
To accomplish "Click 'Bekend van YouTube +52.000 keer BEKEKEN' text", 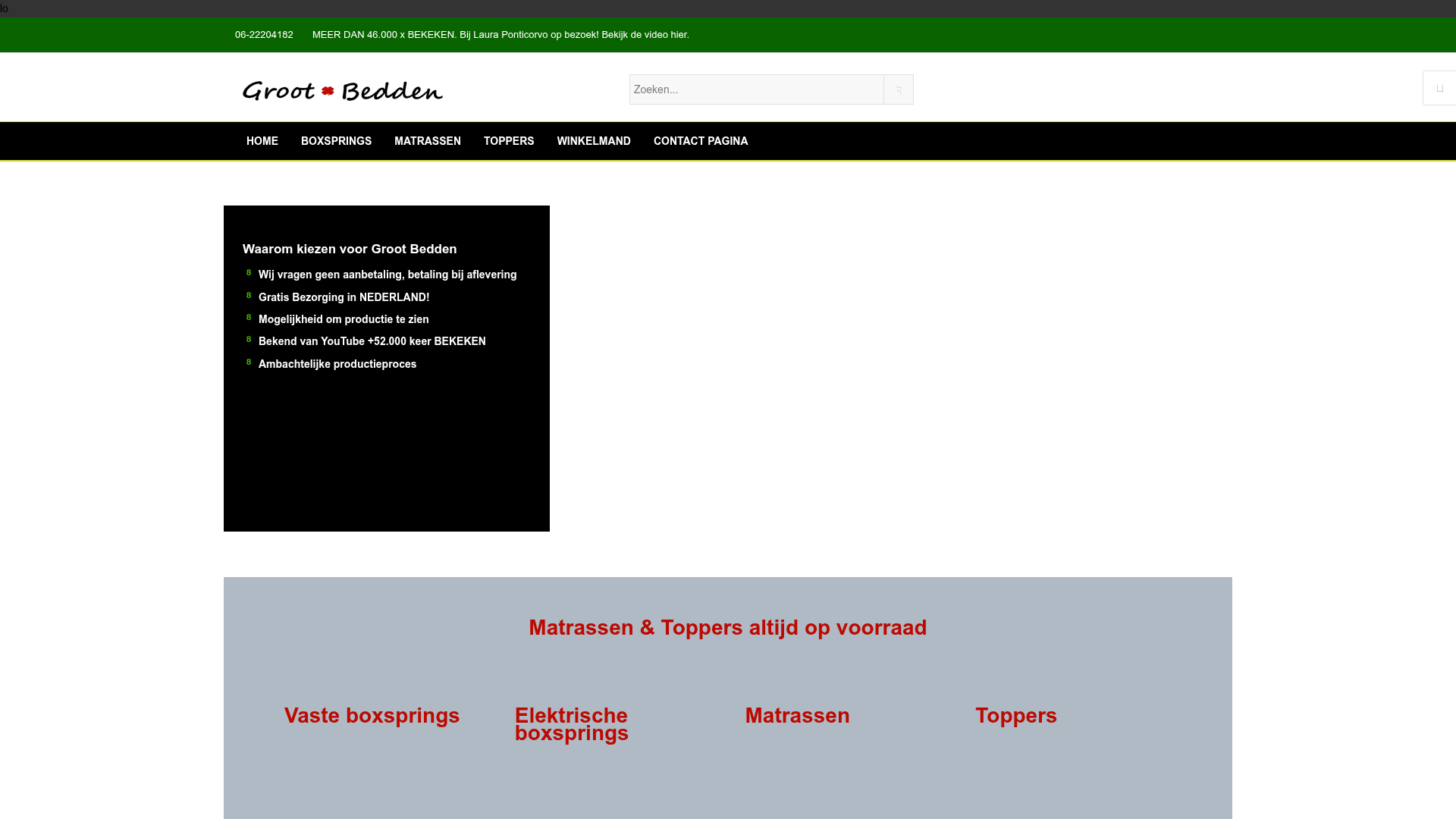I will [372, 341].
